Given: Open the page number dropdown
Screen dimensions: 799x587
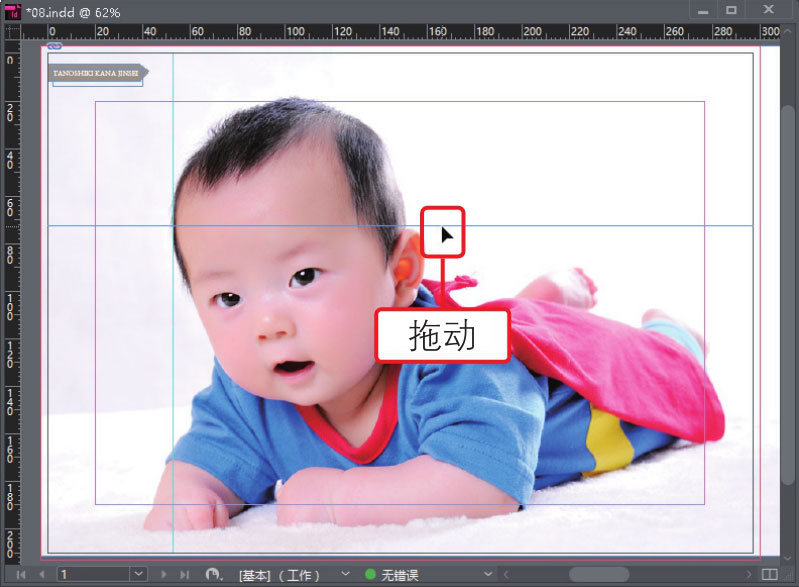Looking at the screenshot, I should pyautogui.click(x=139, y=574).
